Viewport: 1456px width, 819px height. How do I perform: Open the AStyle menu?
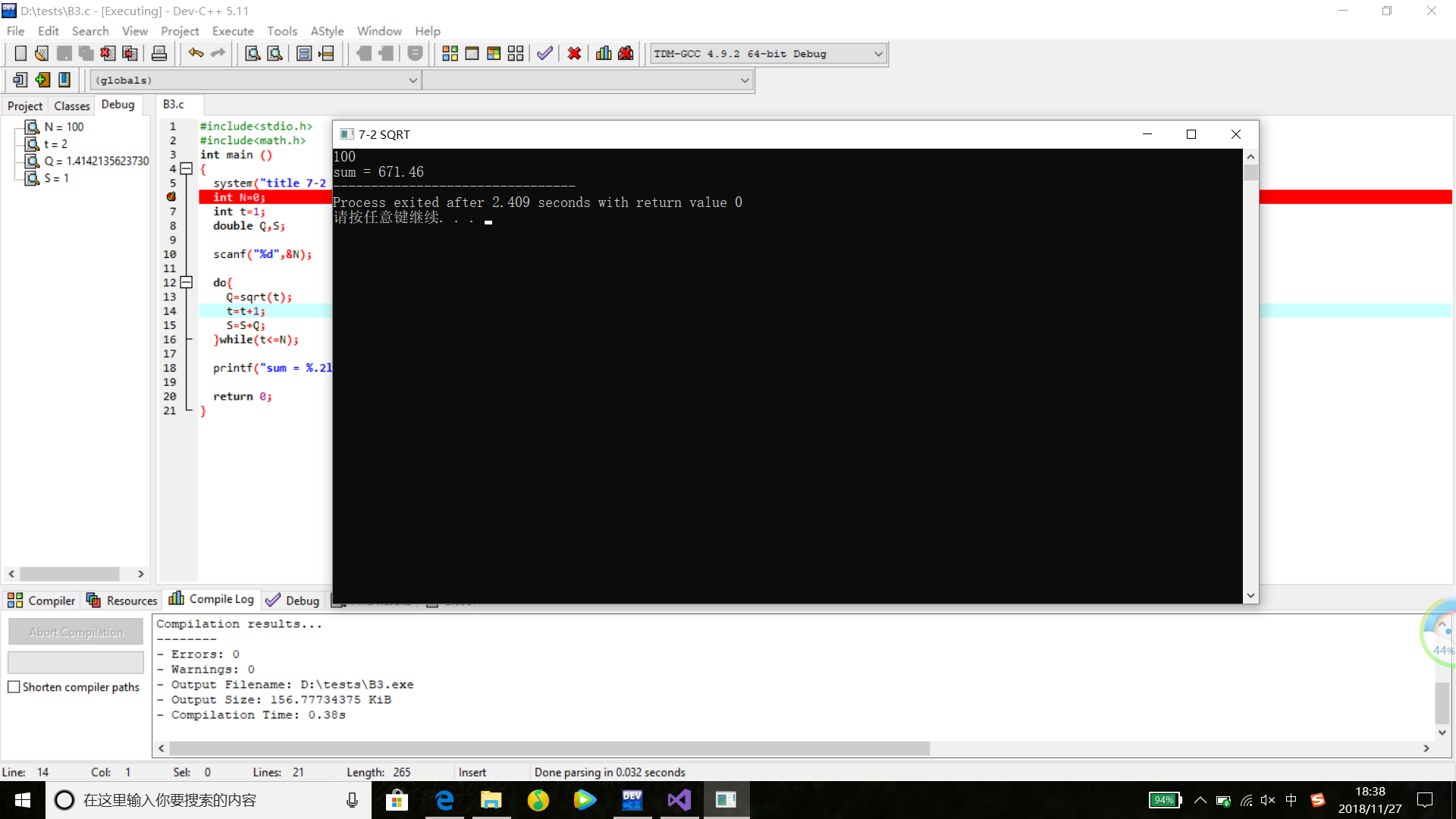point(327,31)
